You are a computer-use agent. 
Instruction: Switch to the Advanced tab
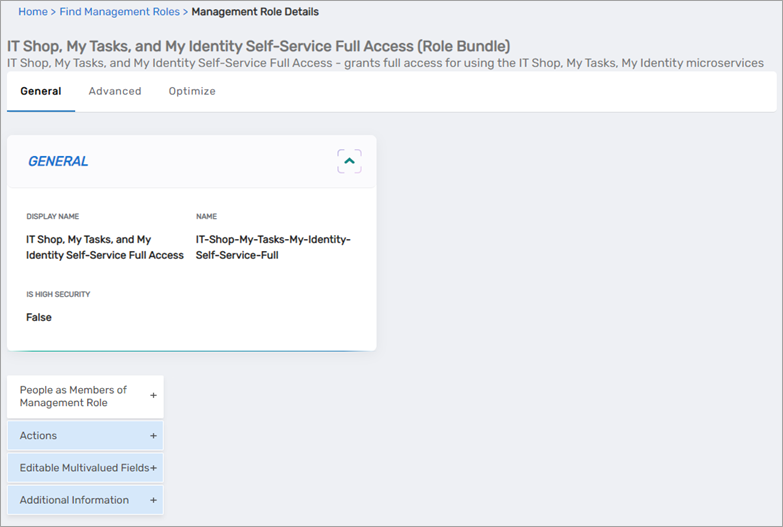[x=115, y=91]
